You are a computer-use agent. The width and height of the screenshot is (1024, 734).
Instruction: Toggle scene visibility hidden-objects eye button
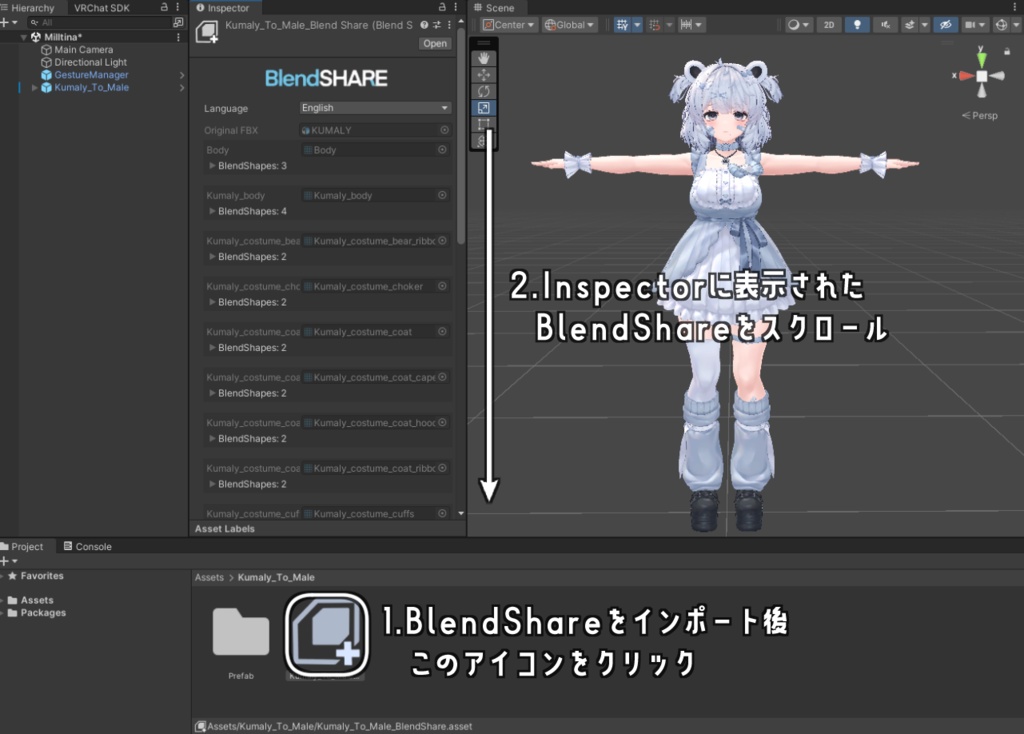click(945, 25)
